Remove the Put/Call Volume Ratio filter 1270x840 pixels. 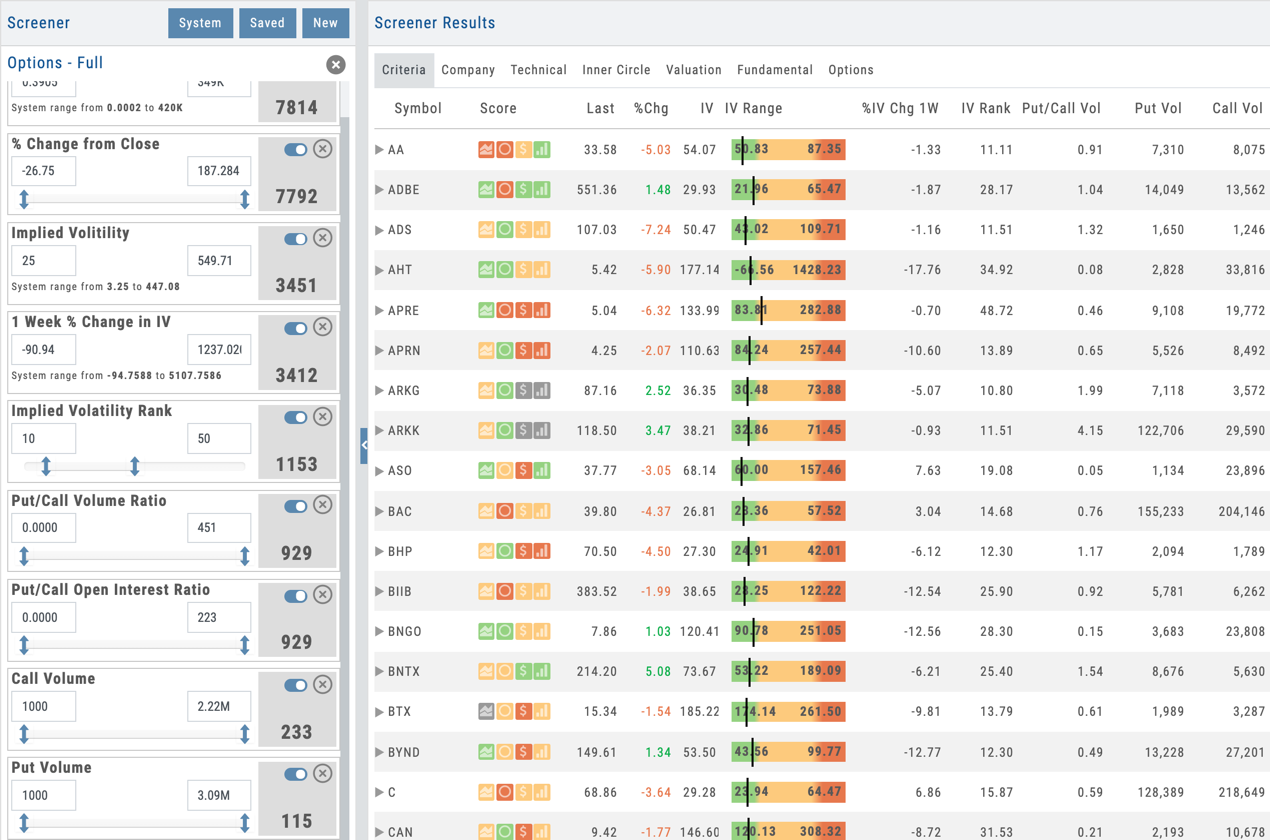coord(323,505)
